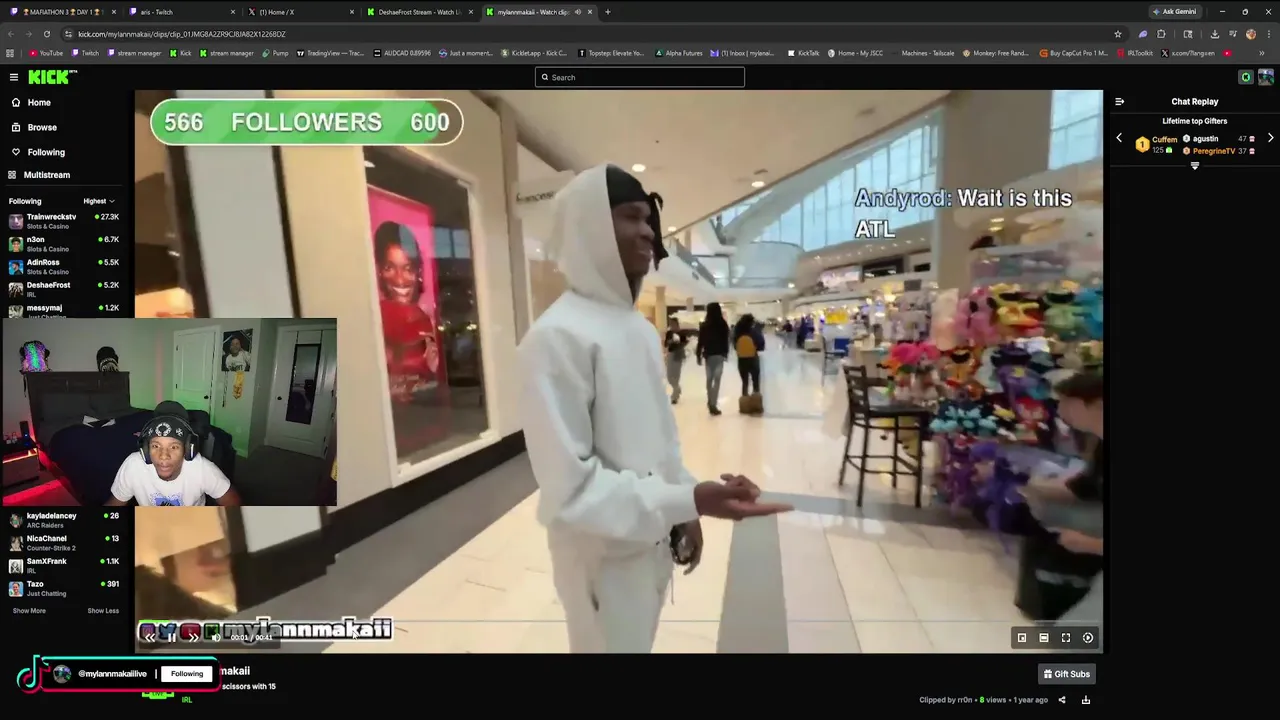Open the Kick hamburger sidebar menu
This screenshot has width=1280, height=720.
pyautogui.click(x=14, y=77)
